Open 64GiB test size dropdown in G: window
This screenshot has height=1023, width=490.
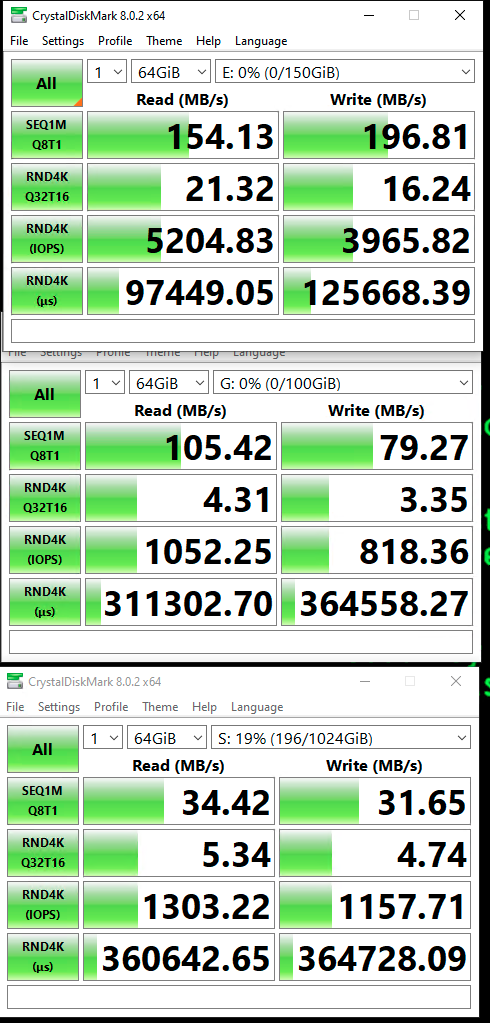tap(169, 383)
